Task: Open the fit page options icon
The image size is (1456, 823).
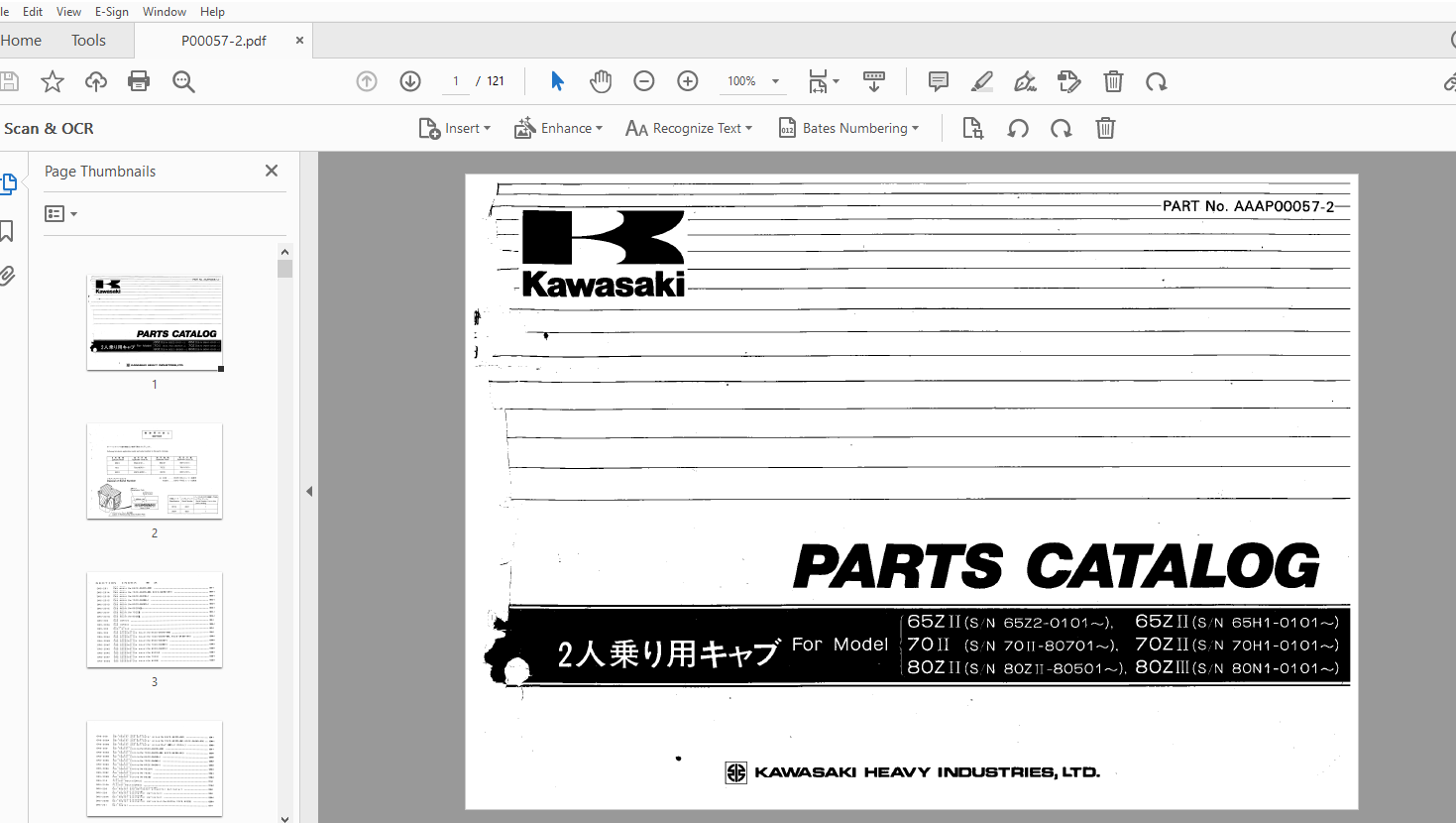Action: 824,81
